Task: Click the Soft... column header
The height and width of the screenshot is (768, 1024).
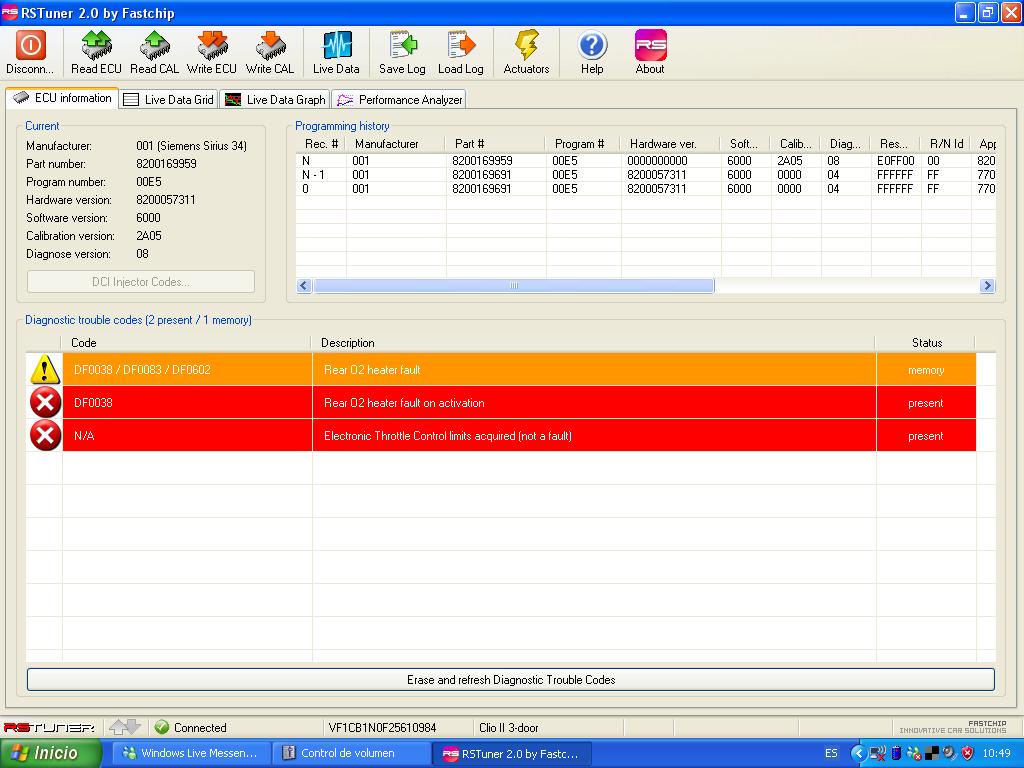Action: 744,144
